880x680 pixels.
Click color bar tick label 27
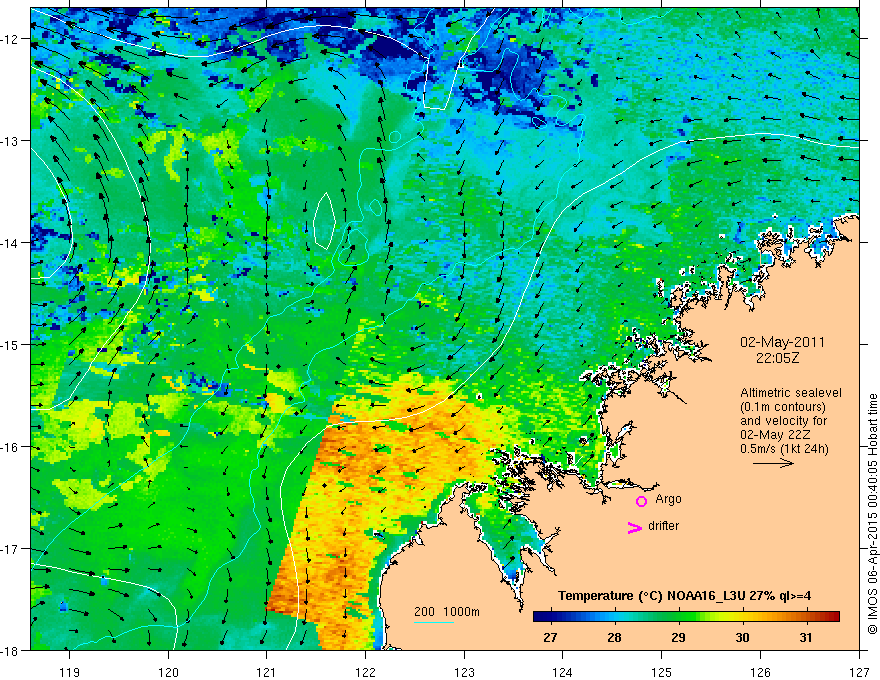coord(551,637)
